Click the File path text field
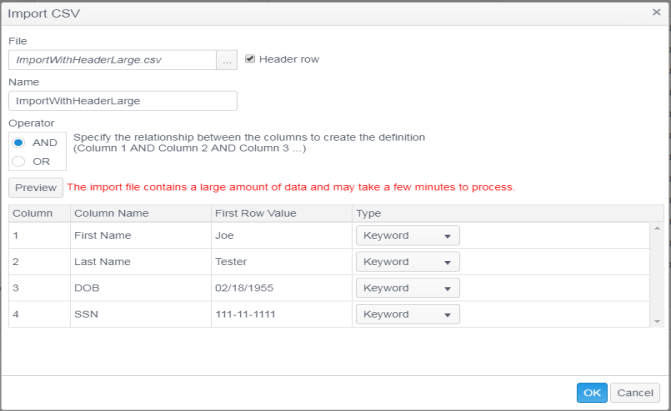The height and width of the screenshot is (411, 671). pyautogui.click(x=112, y=60)
